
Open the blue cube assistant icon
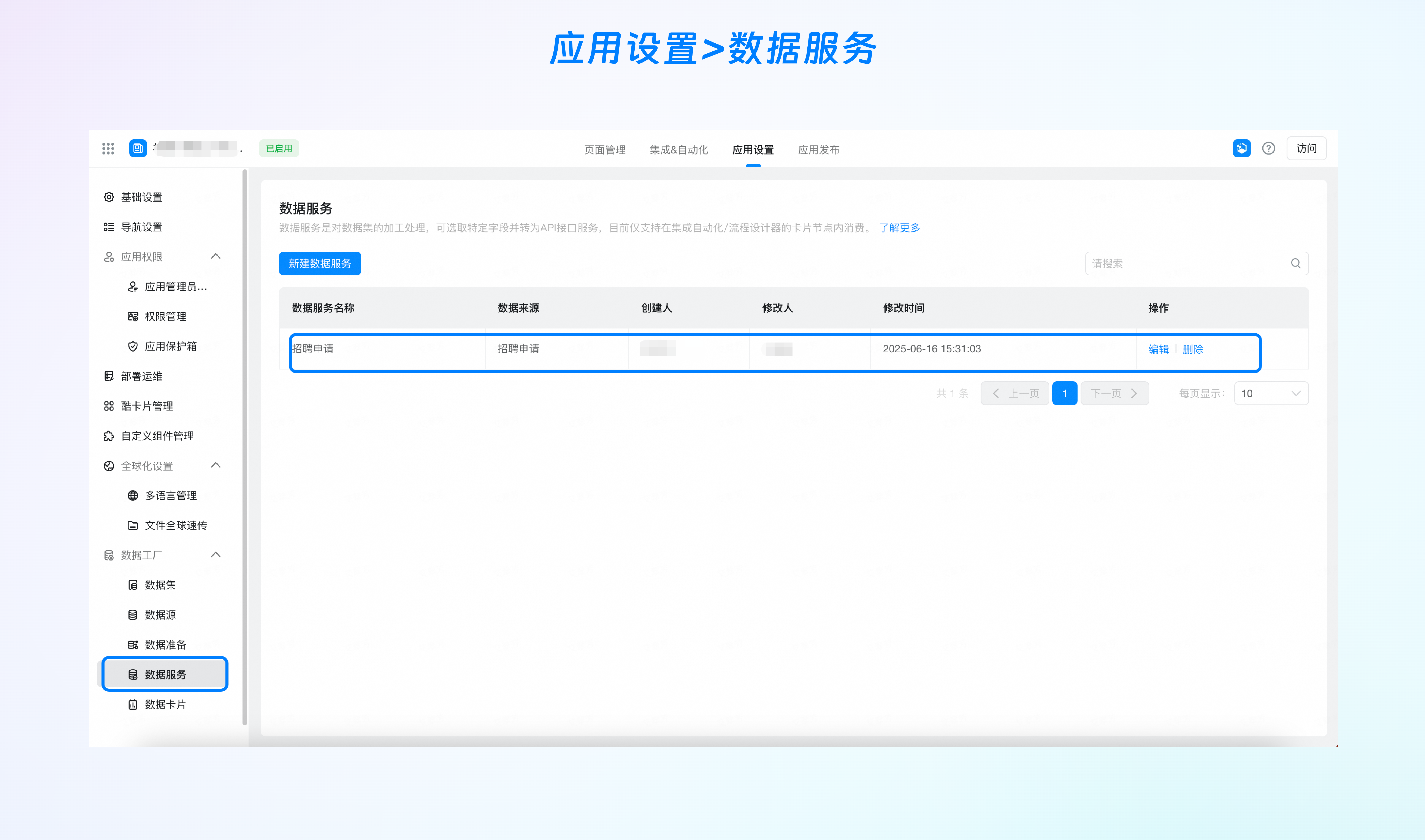coord(1242,148)
